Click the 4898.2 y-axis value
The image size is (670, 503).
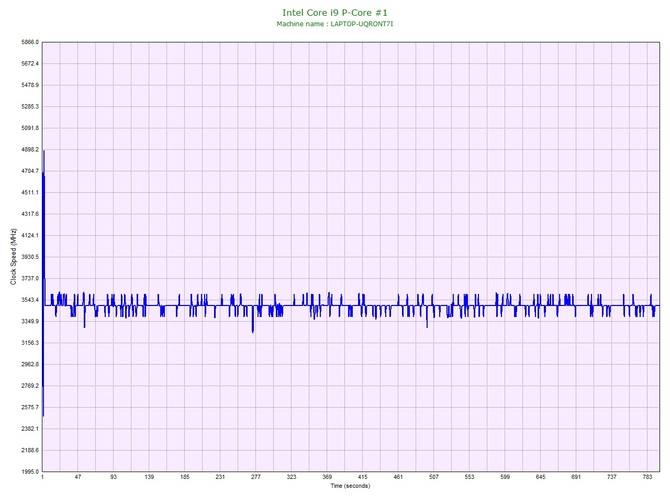tap(30, 150)
